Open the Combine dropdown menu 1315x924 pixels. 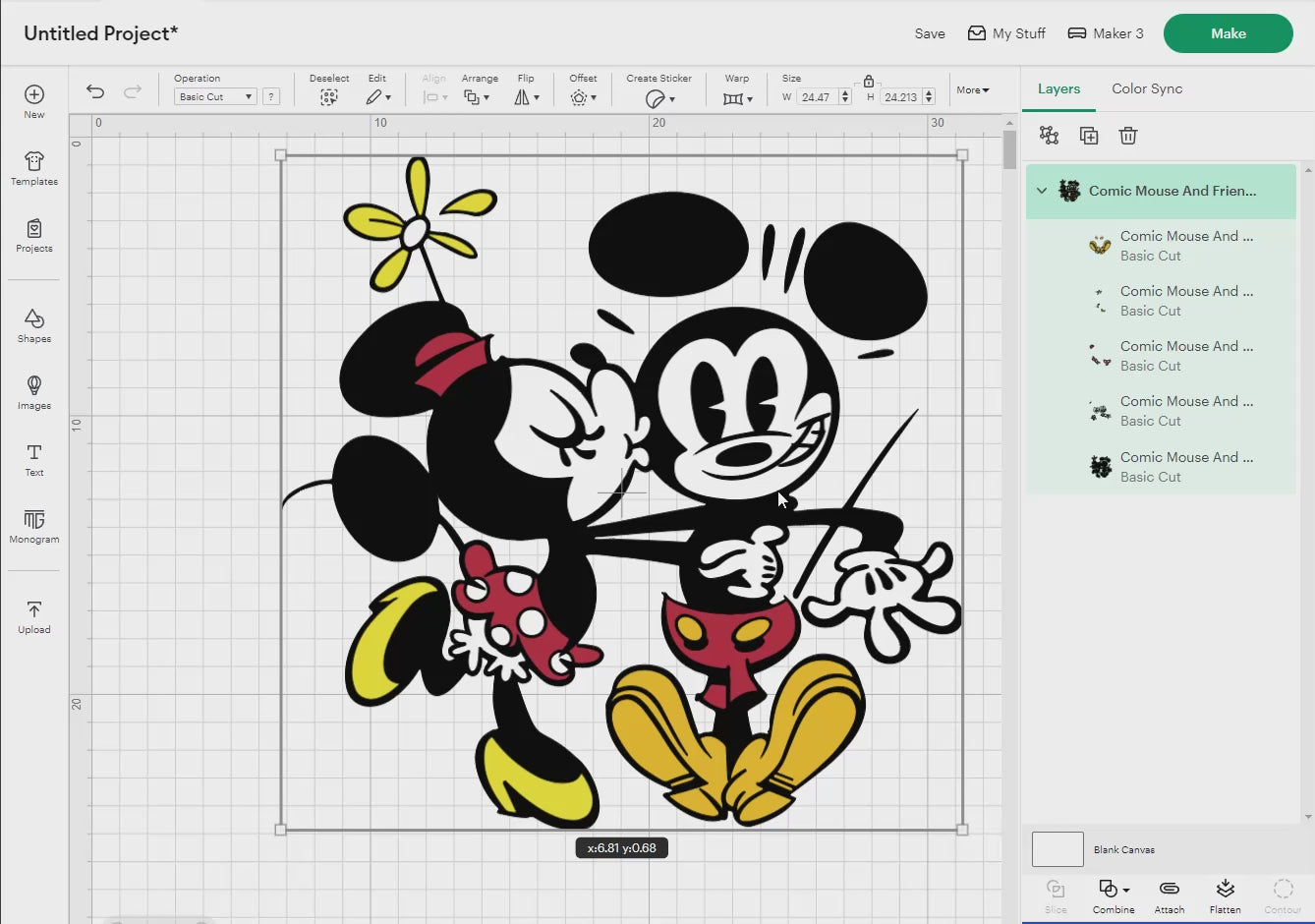tap(1114, 895)
